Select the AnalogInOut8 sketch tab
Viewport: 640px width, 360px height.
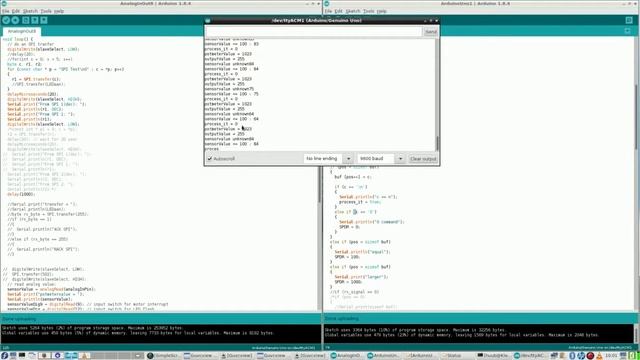coord(22,31)
